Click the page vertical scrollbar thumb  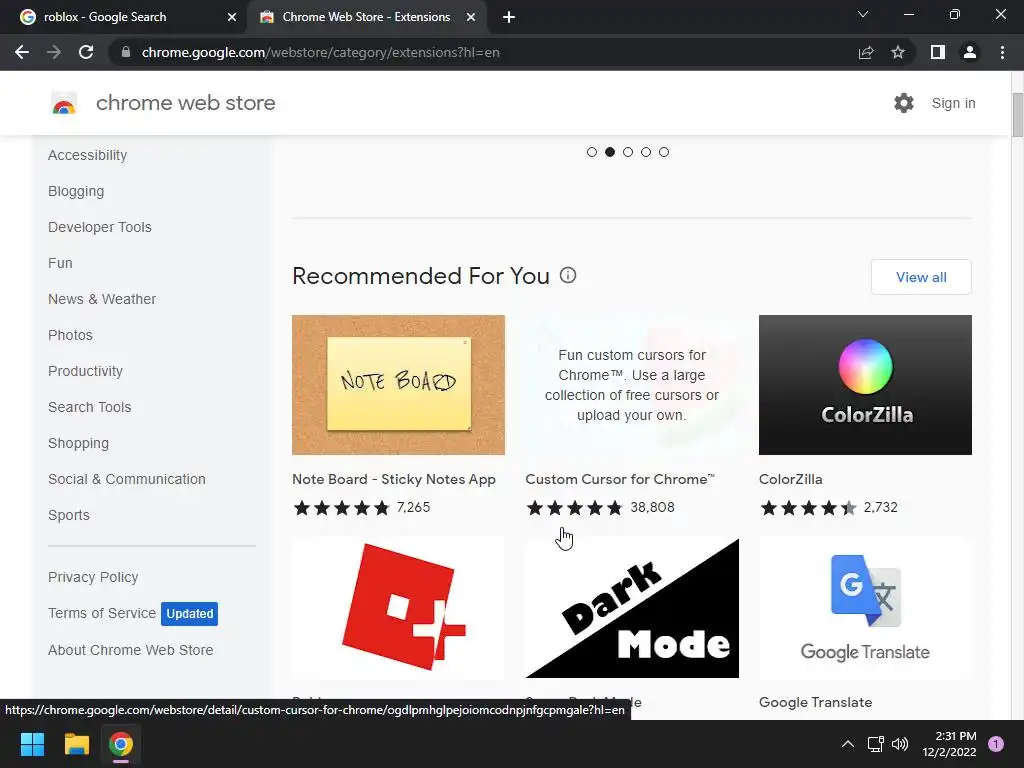coord(1017,115)
